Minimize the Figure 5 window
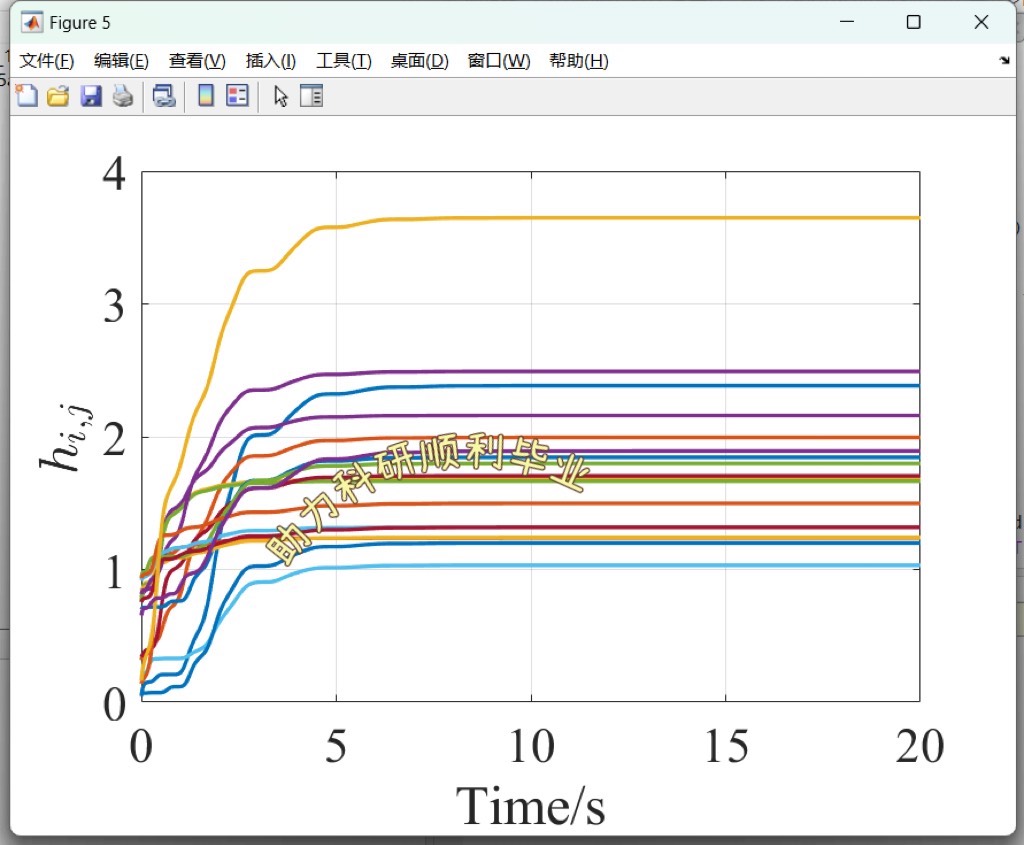Image resolution: width=1024 pixels, height=845 pixels. 847,22
